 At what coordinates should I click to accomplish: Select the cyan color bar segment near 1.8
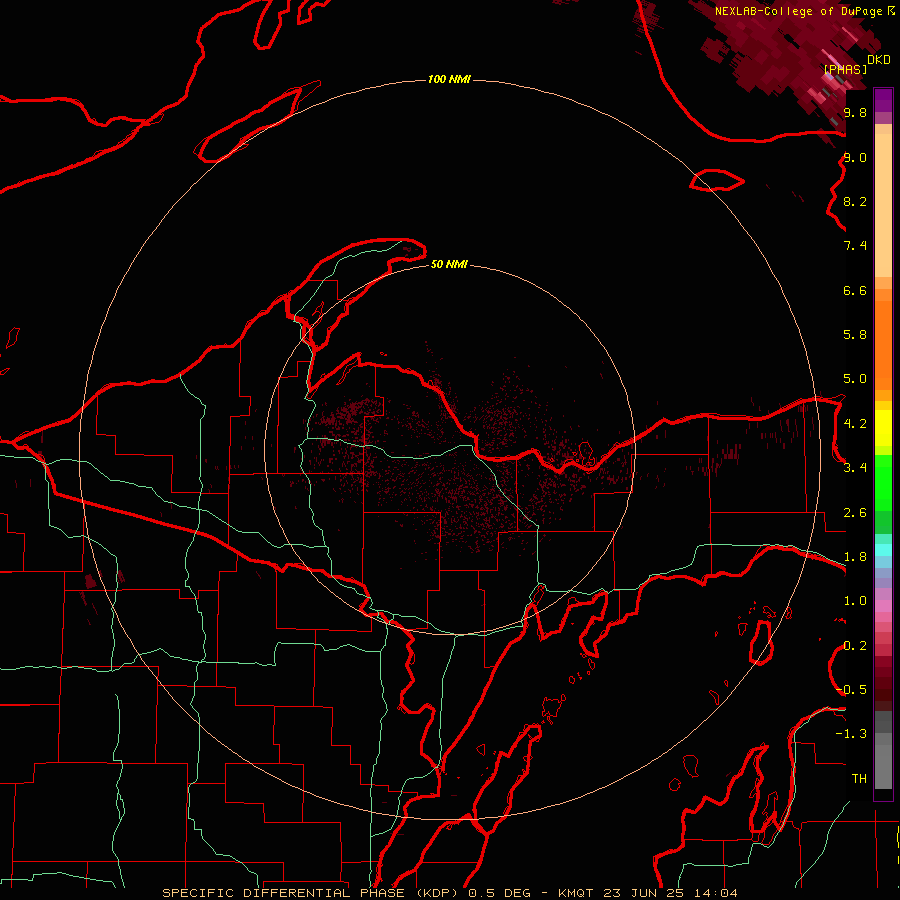[883, 550]
